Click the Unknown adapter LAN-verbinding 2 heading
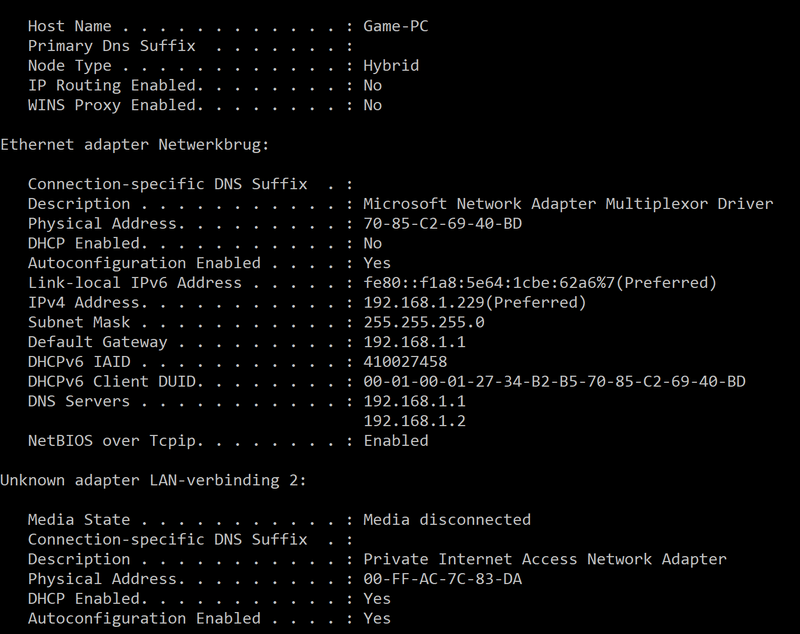This screenshot has width=800, height=634. click(153, 480)
